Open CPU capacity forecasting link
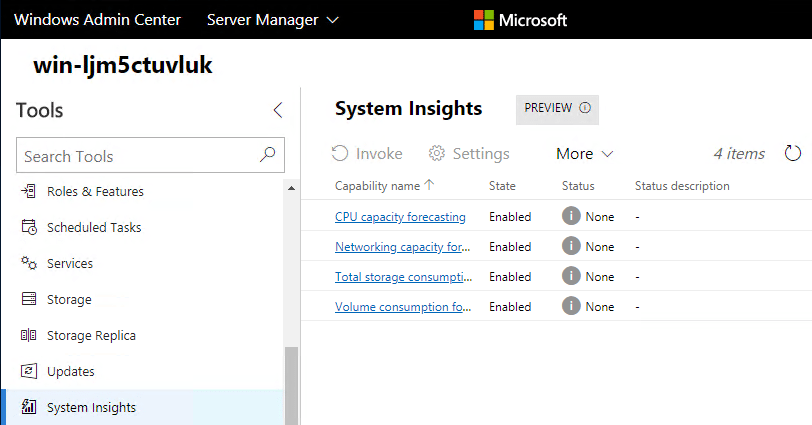This screenshot has width=812, height=425. pos(400,216)
